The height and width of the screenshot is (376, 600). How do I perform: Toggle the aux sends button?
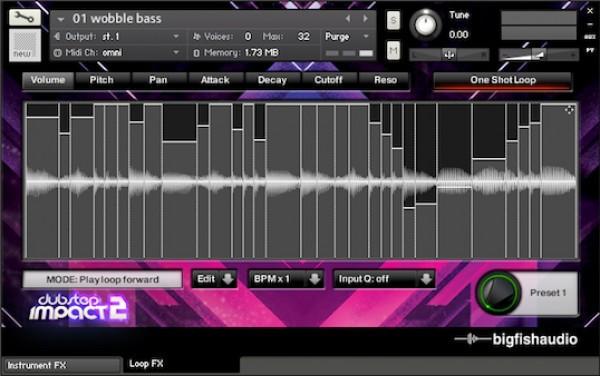click(590, 37)
